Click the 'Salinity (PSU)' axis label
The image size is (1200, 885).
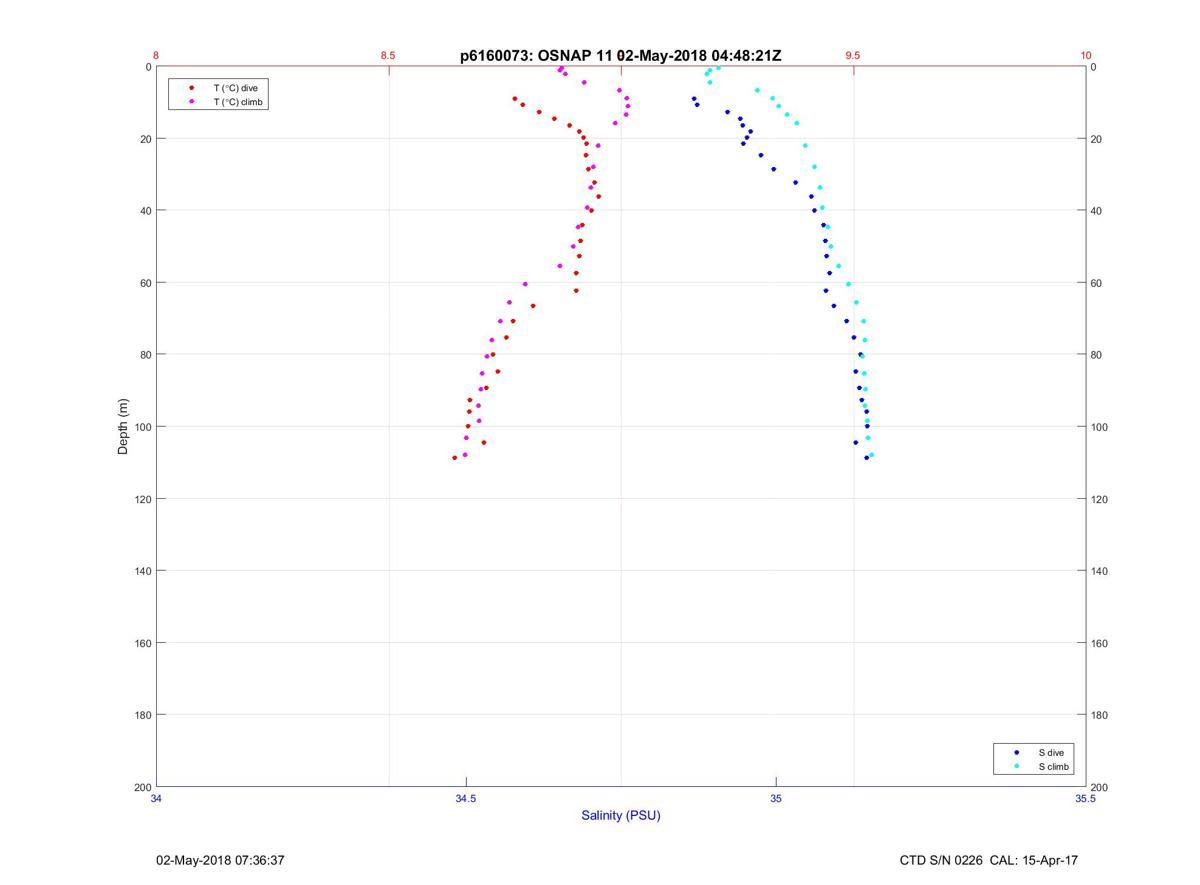tap(621, 815)
